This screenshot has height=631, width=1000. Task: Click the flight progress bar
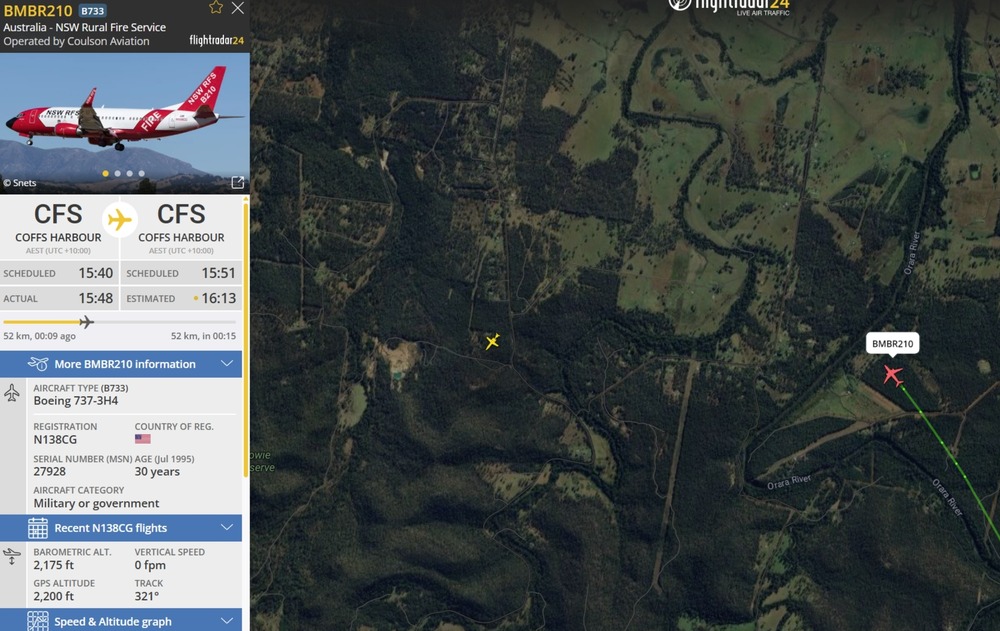pyautogui.click(x=120, y=322)
